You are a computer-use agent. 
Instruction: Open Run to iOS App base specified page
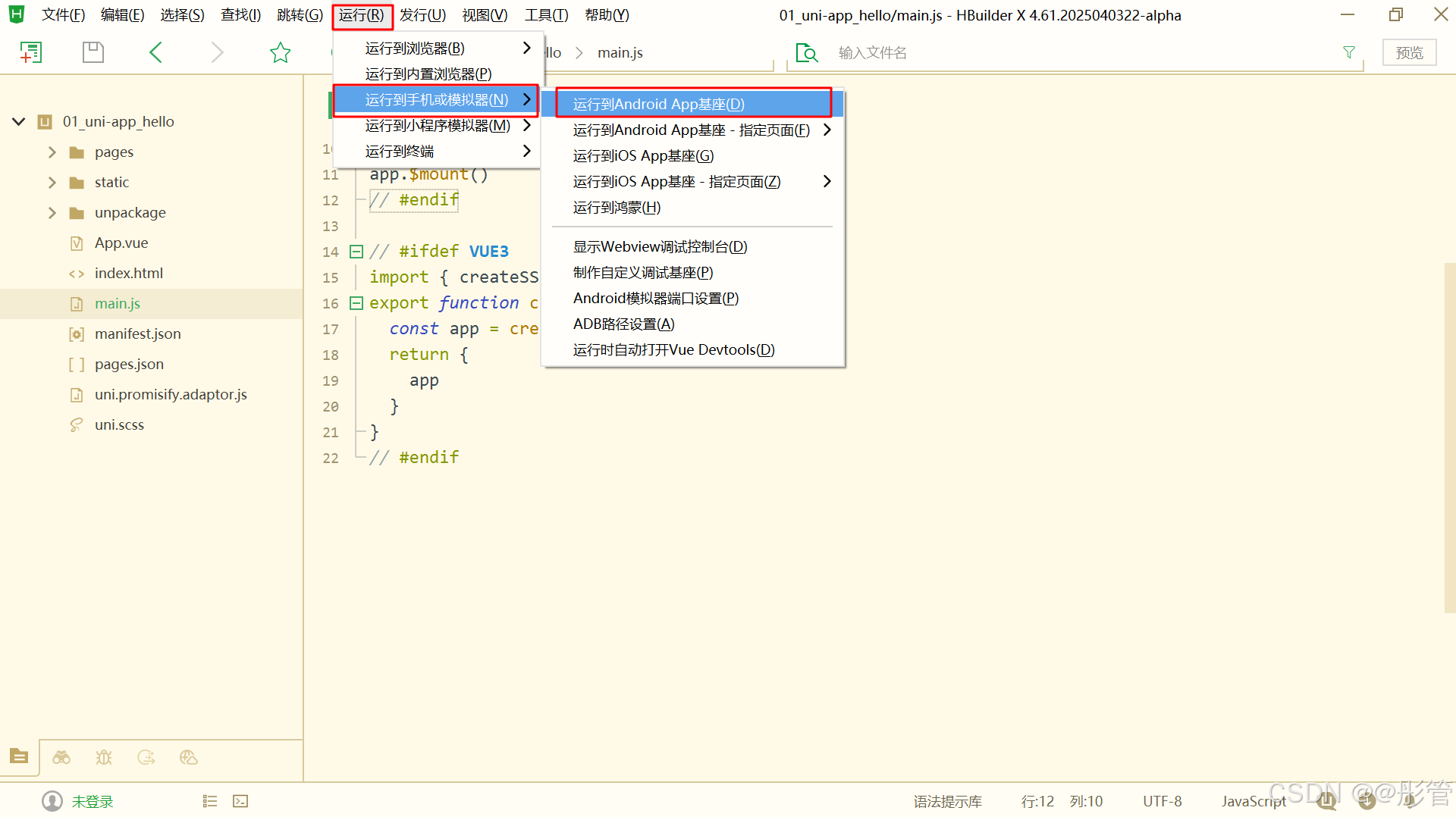(693, 182)
